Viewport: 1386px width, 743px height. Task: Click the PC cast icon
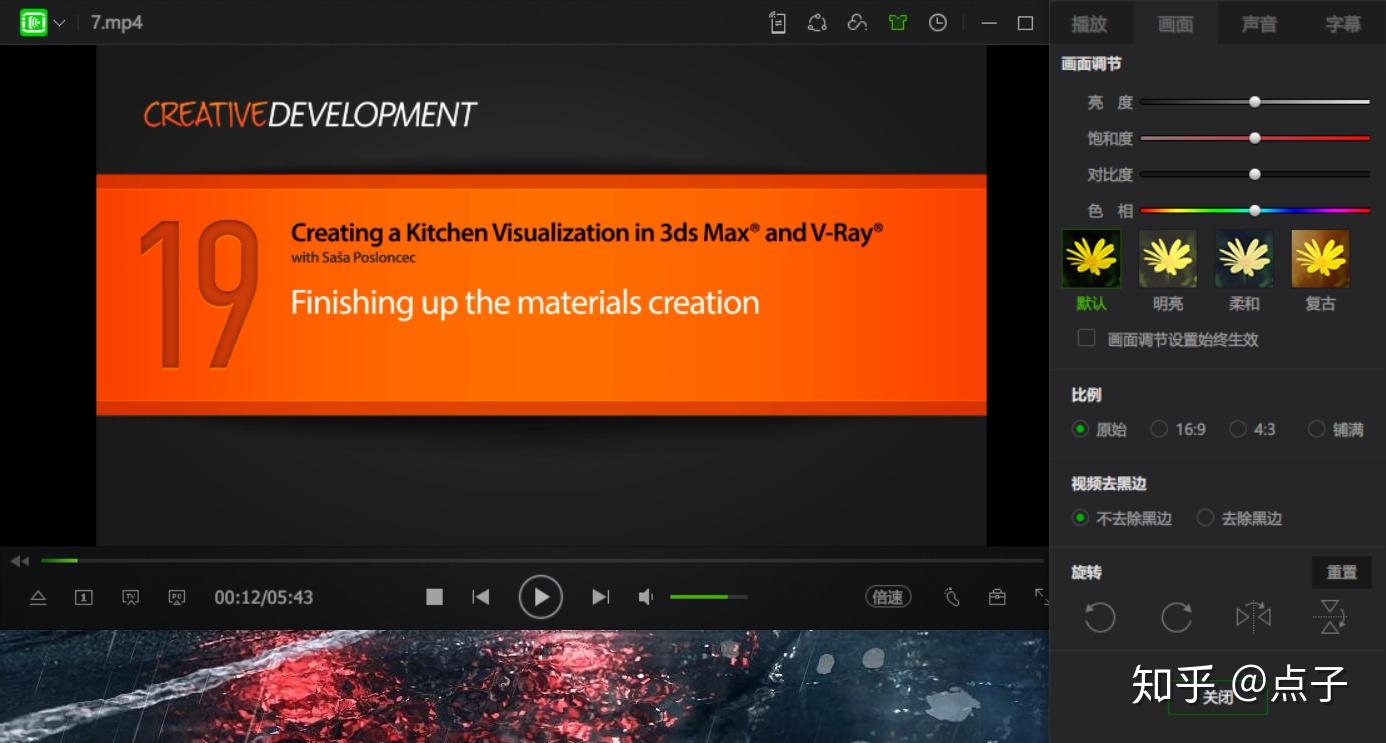point(176,597)
